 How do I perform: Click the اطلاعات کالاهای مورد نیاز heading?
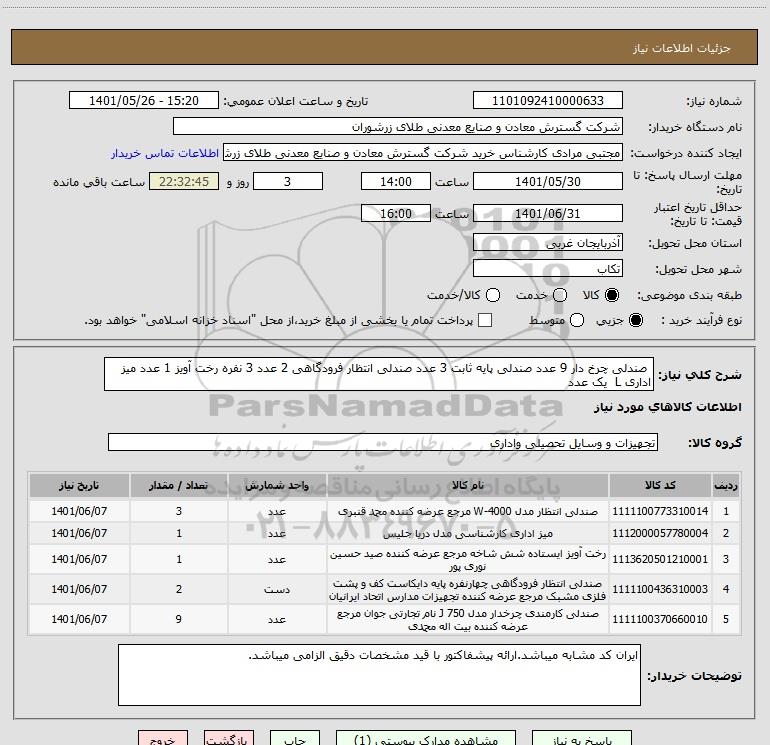coord(668,407)
